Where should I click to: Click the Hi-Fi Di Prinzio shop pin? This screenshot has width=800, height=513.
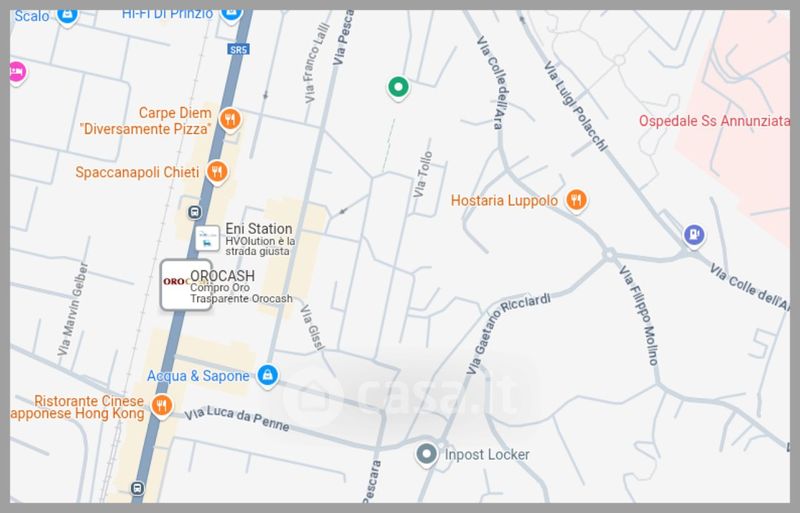click(231, 14)
